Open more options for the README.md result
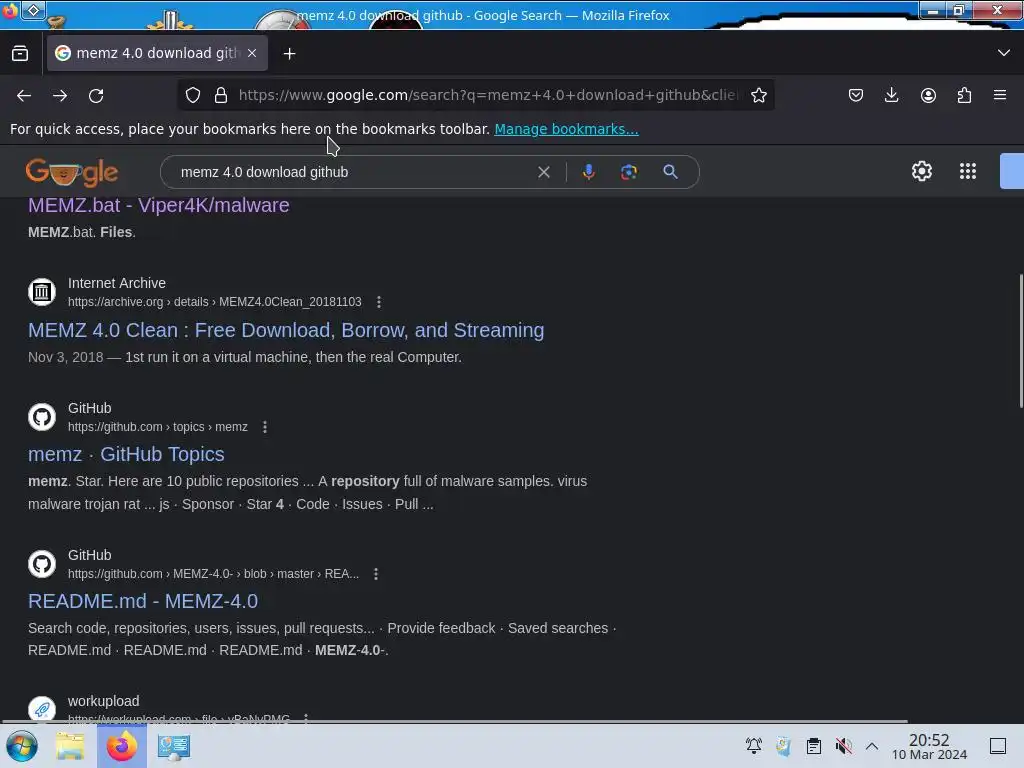The height and width of the screenshot is (768, 1024). click(376, 573)
